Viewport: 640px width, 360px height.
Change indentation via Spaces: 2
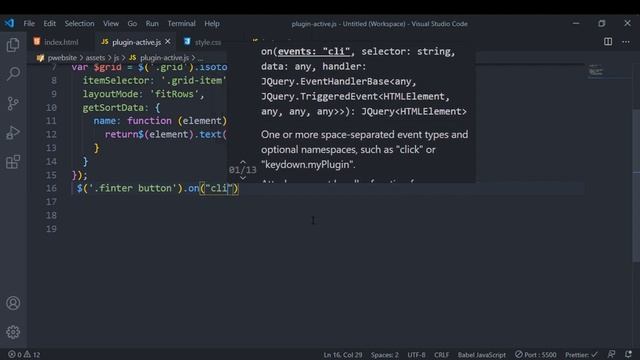[x=384, y=355]
